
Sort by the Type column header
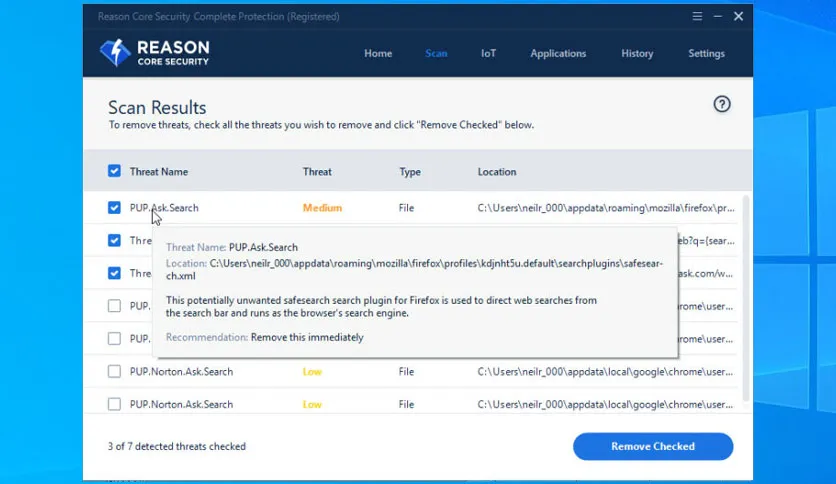(410, 172)
